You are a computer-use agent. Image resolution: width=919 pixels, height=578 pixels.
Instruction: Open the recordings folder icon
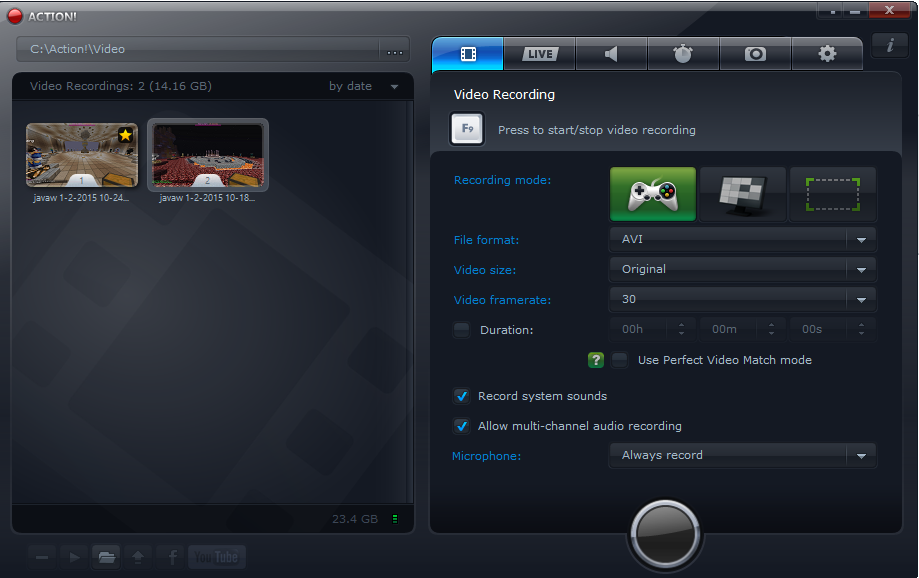[x=106, y=557]
